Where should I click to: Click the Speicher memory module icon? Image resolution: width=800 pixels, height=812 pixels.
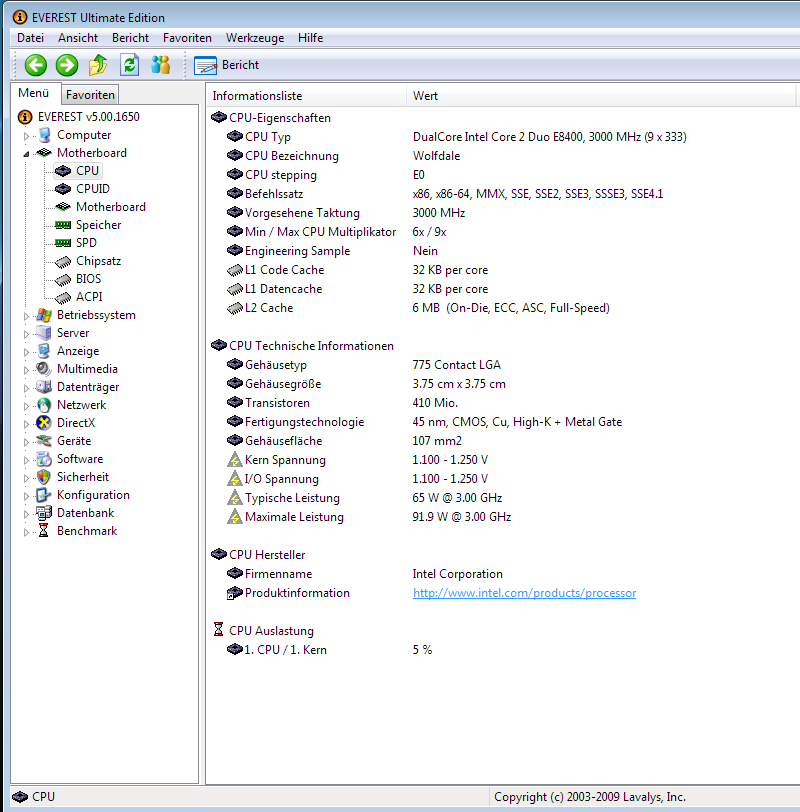click(x=63, y=225)
